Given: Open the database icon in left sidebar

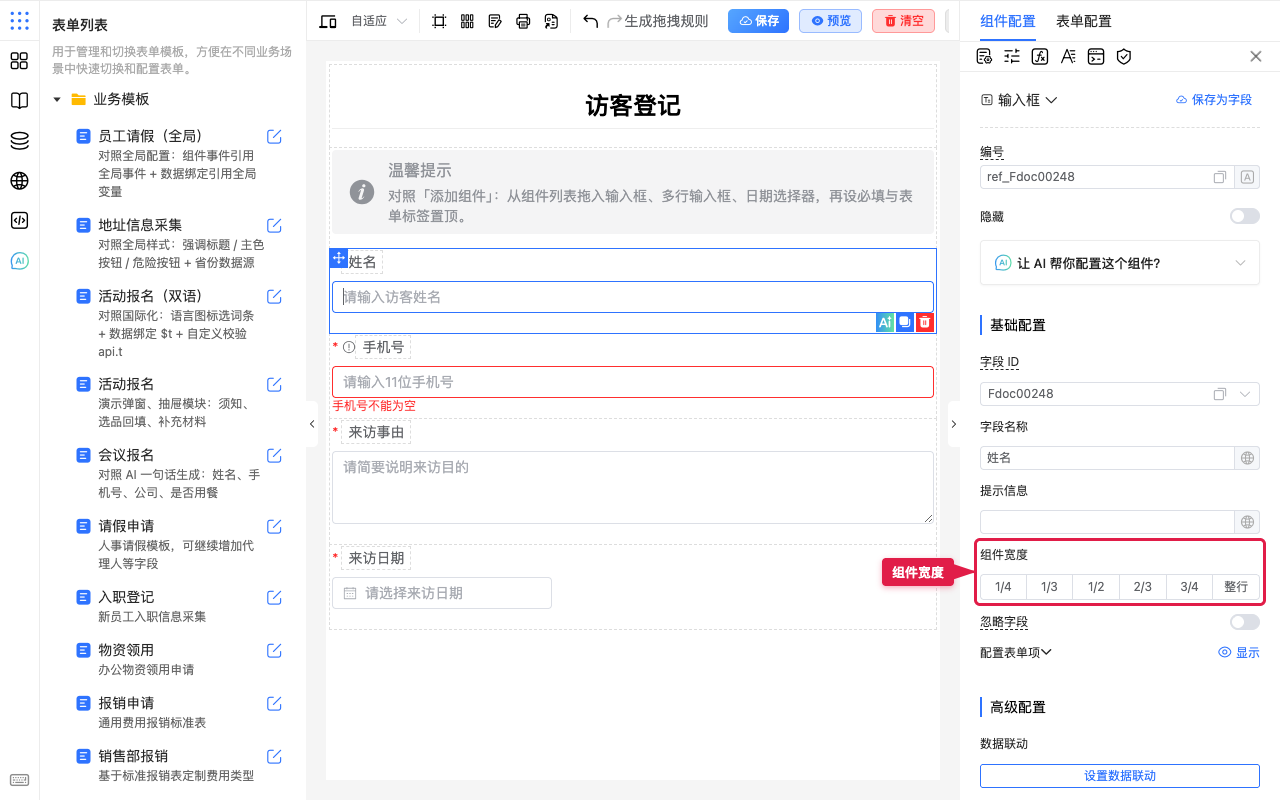Looking at the screenshot, I should [x=19, y=141].
